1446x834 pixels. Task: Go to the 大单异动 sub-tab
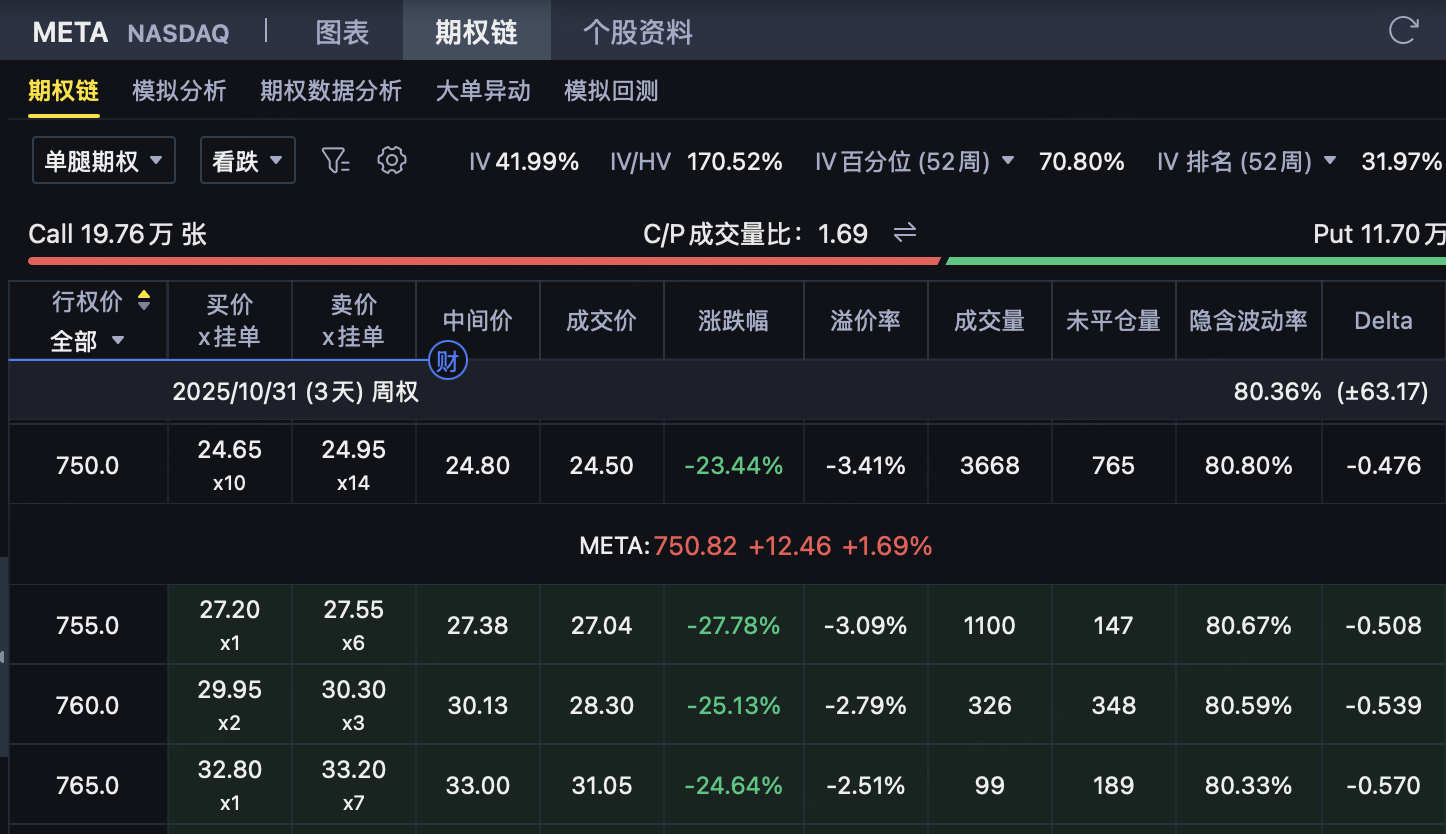pyautogui.click(x=483, y=91)
